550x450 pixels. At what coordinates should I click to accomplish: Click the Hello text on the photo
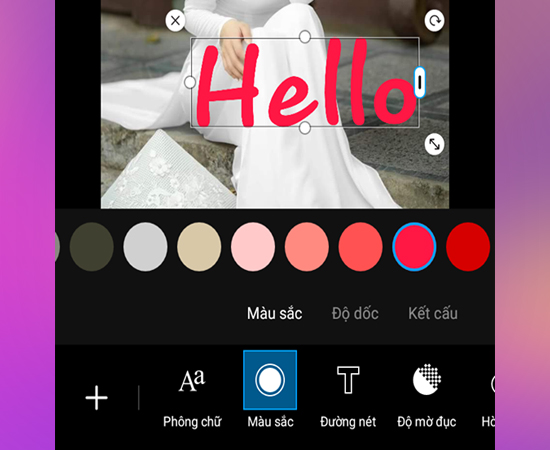point(305,82)
